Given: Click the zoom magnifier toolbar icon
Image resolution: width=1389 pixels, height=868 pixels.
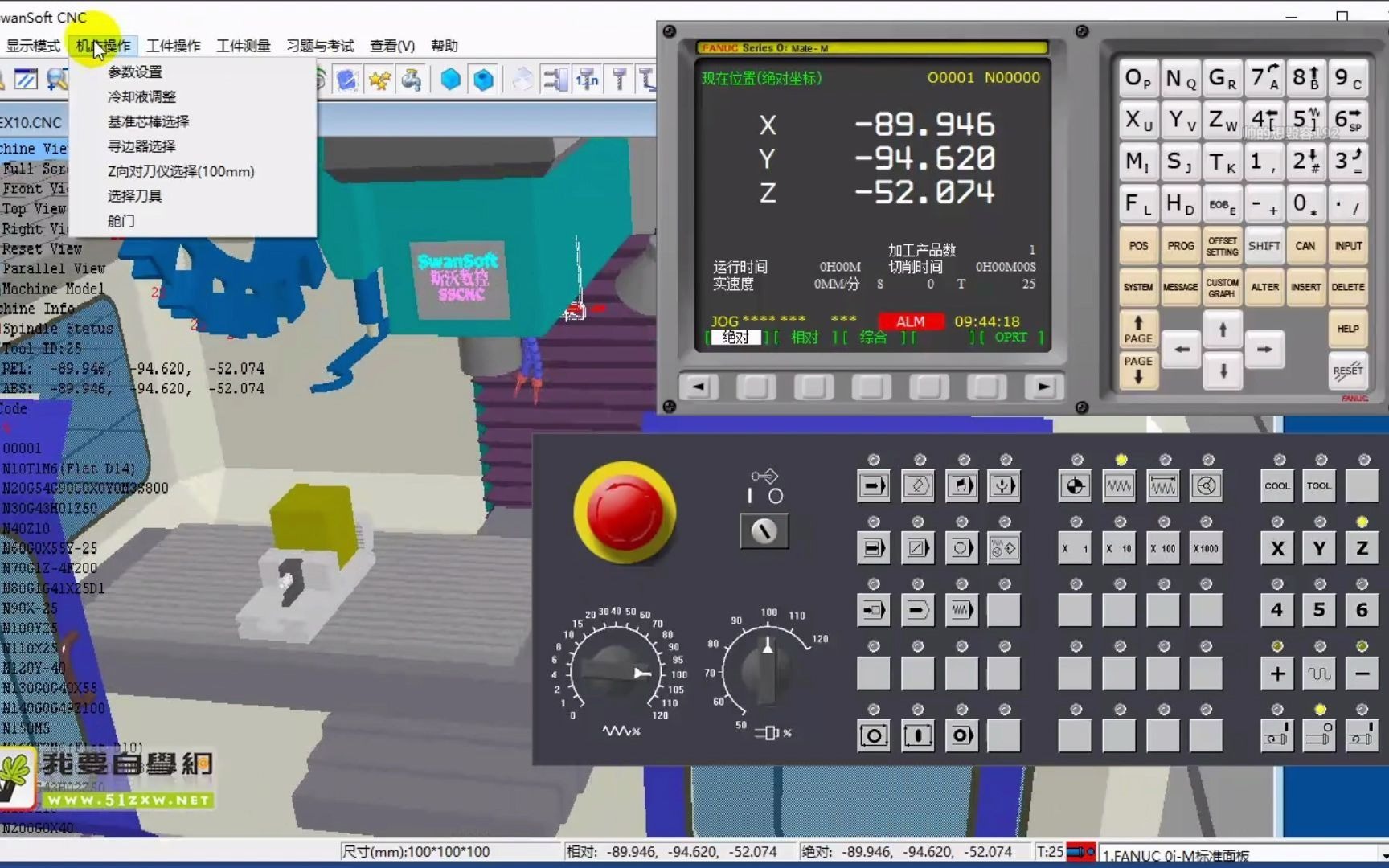Looking at the screenshot, I should tap(57, 80).
